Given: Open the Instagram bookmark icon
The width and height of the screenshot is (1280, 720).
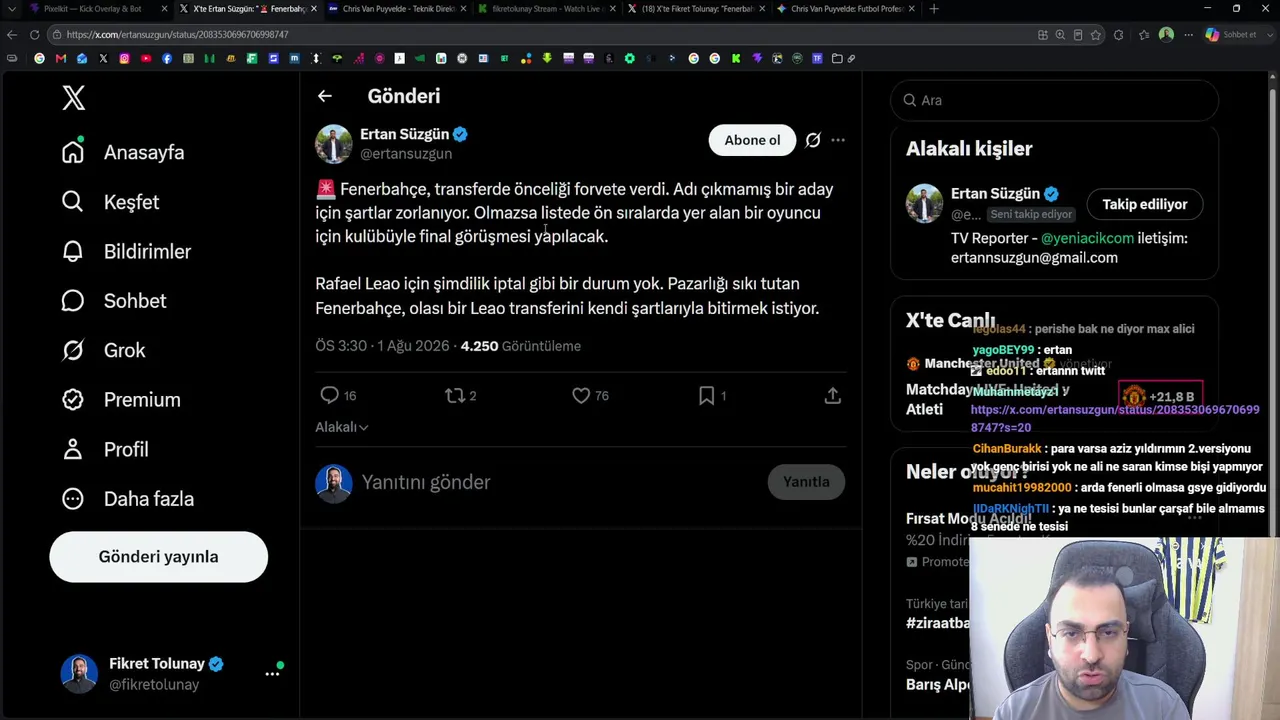Looking at the screenshot, I should coord(124,59).
